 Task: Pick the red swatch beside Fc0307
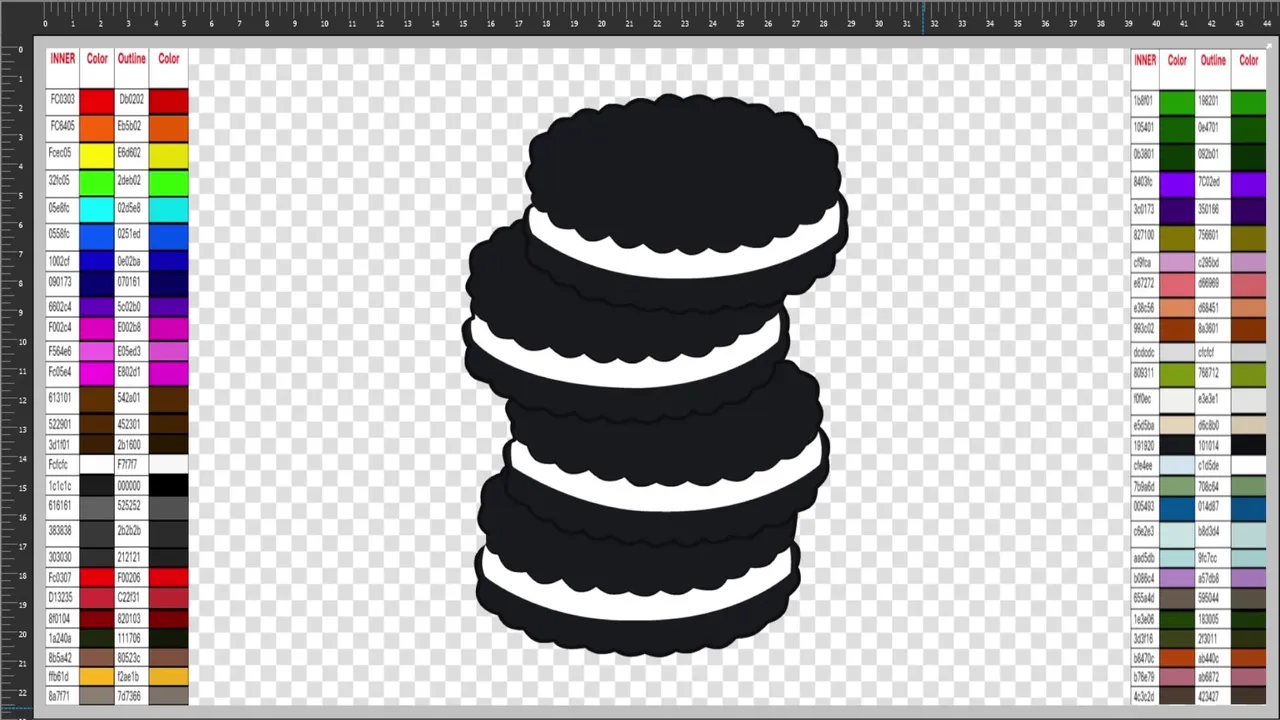coord(97,577)
